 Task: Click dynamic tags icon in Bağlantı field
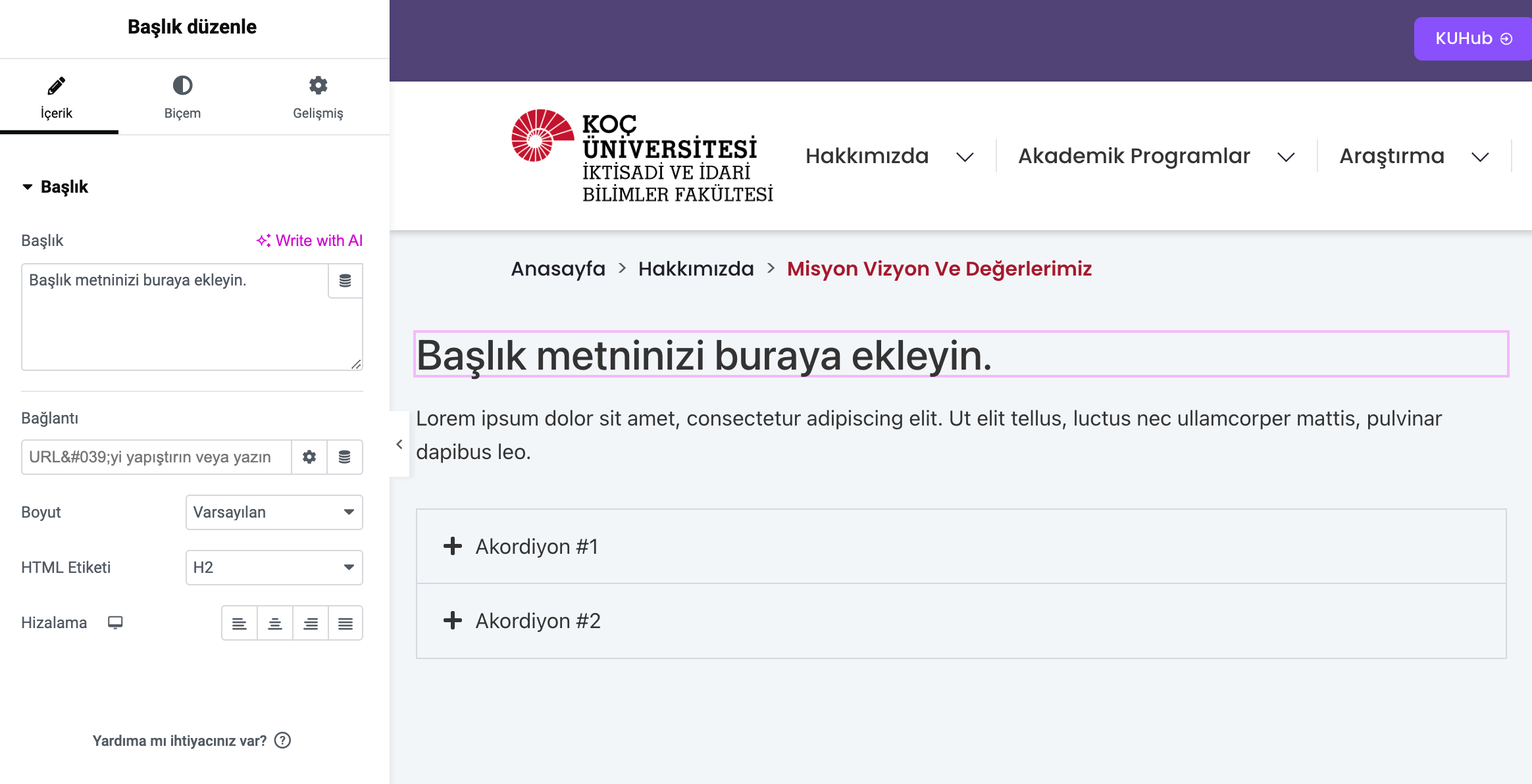click(345, 457)
